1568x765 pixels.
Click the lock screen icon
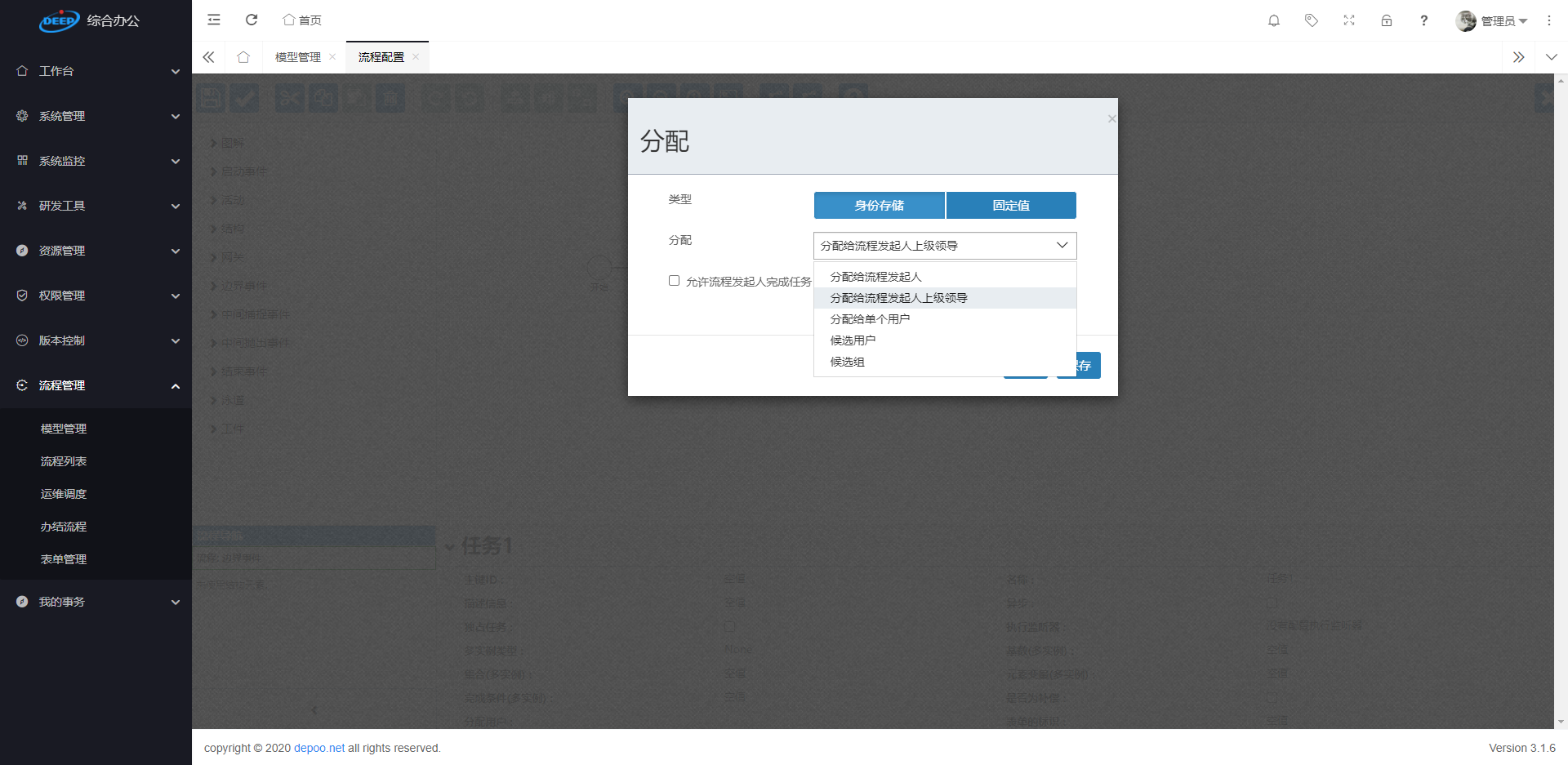[x=1386, y=20]
